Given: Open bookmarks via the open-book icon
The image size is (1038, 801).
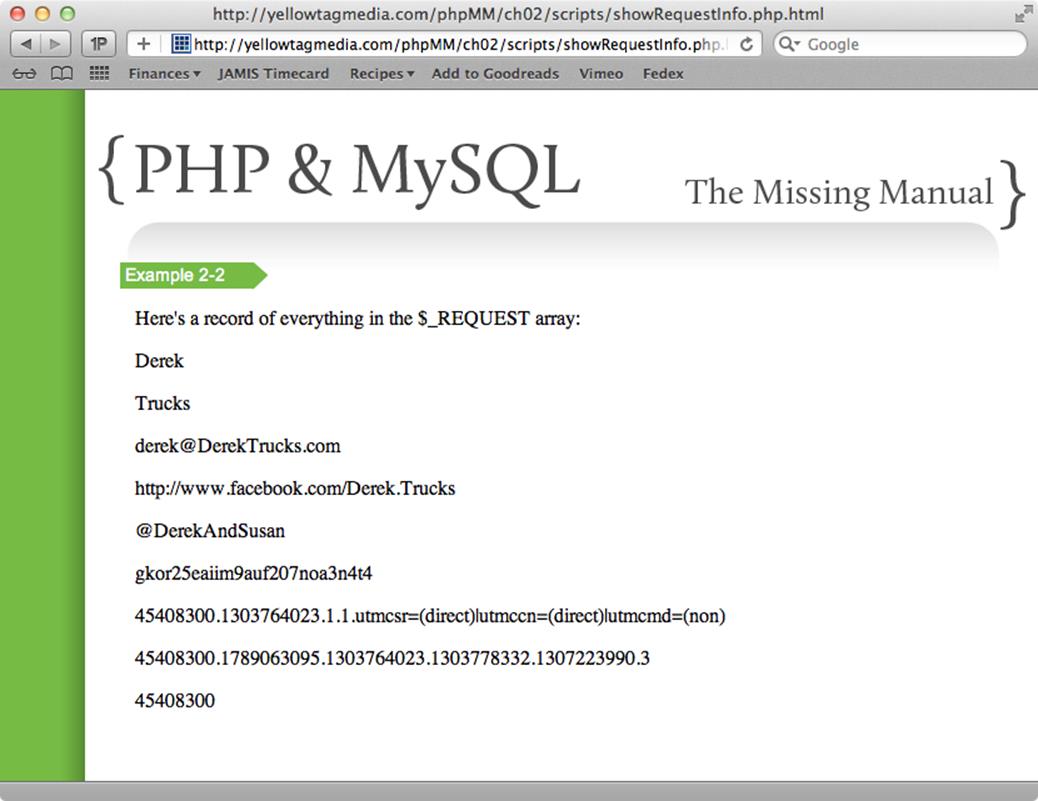Looking at the screenshot, I should [60, 73].
